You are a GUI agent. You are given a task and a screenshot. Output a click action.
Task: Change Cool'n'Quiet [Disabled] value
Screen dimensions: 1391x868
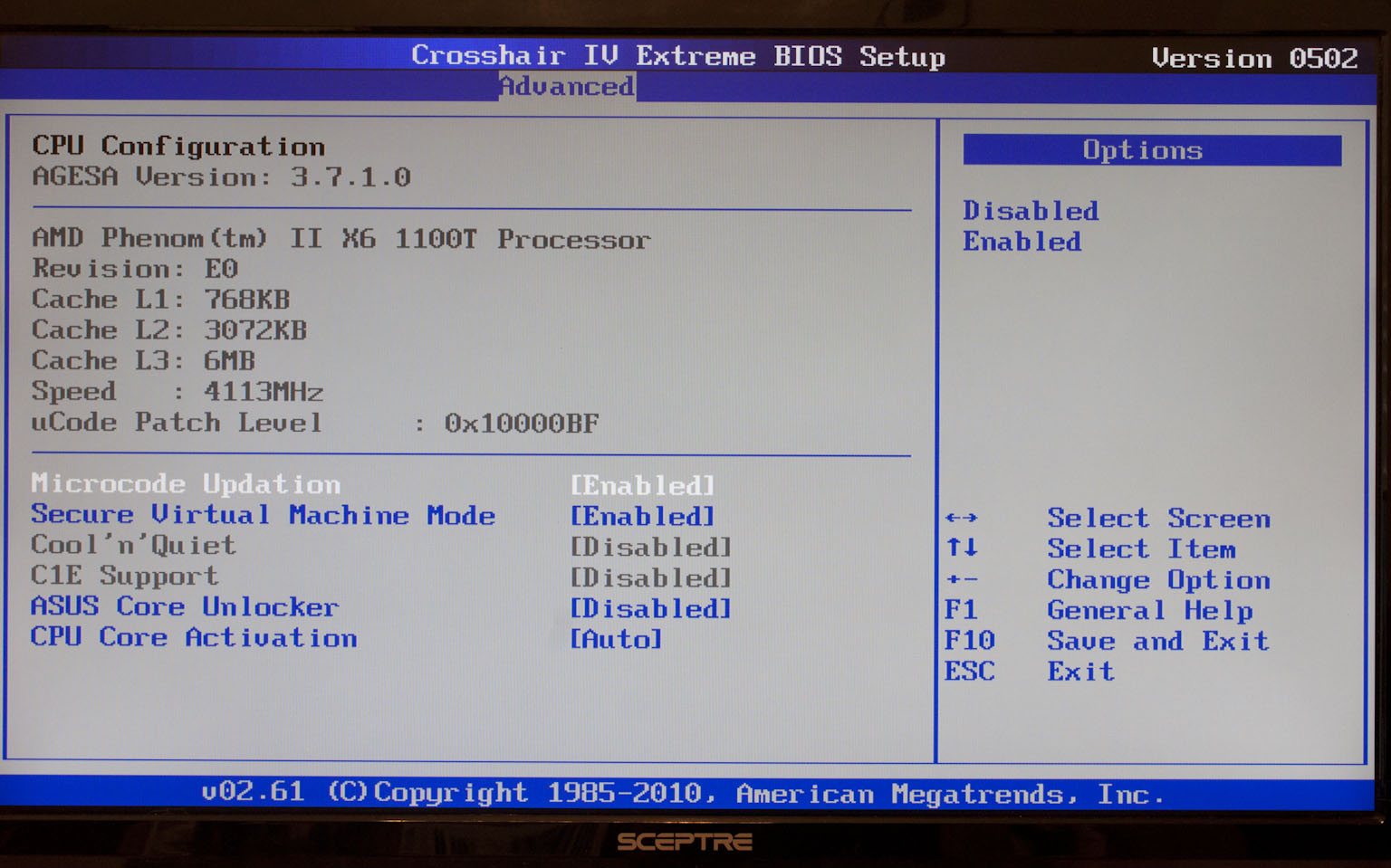(x=650, y=548)
